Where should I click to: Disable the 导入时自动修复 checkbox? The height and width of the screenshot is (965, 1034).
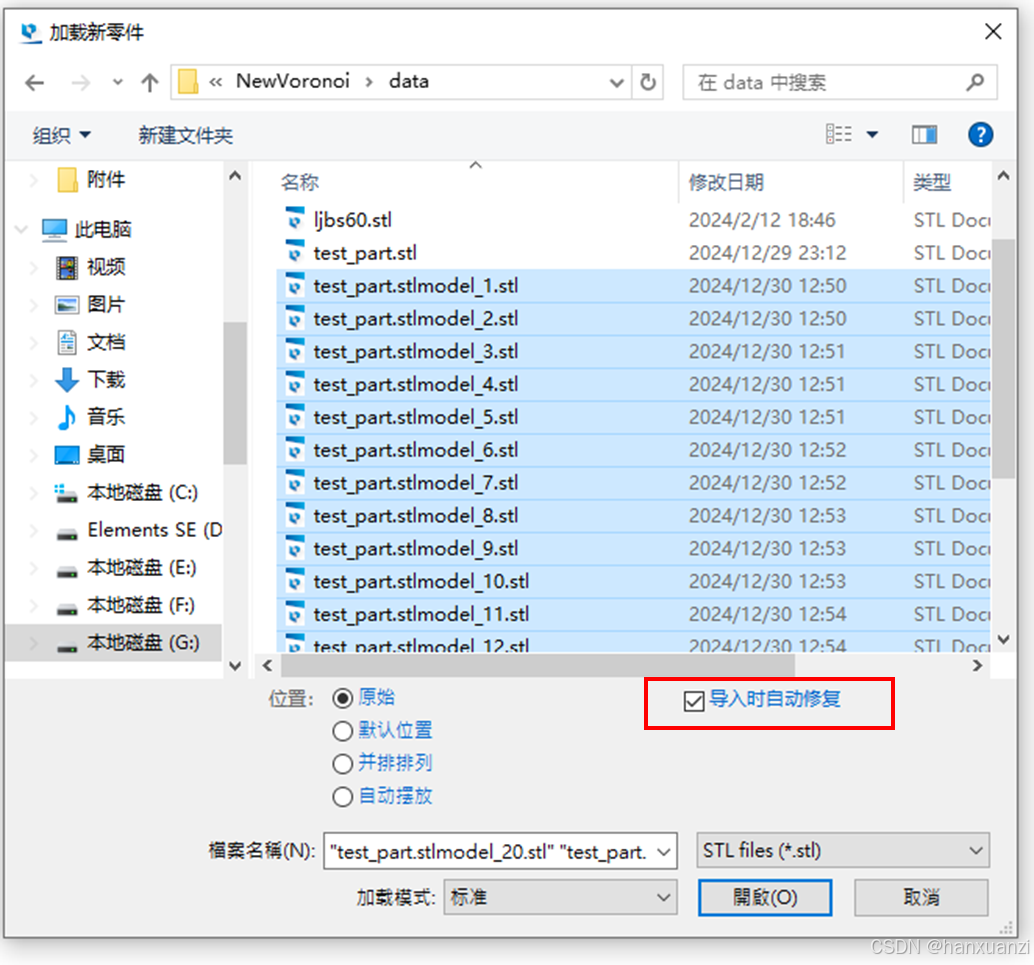(694, 701)
